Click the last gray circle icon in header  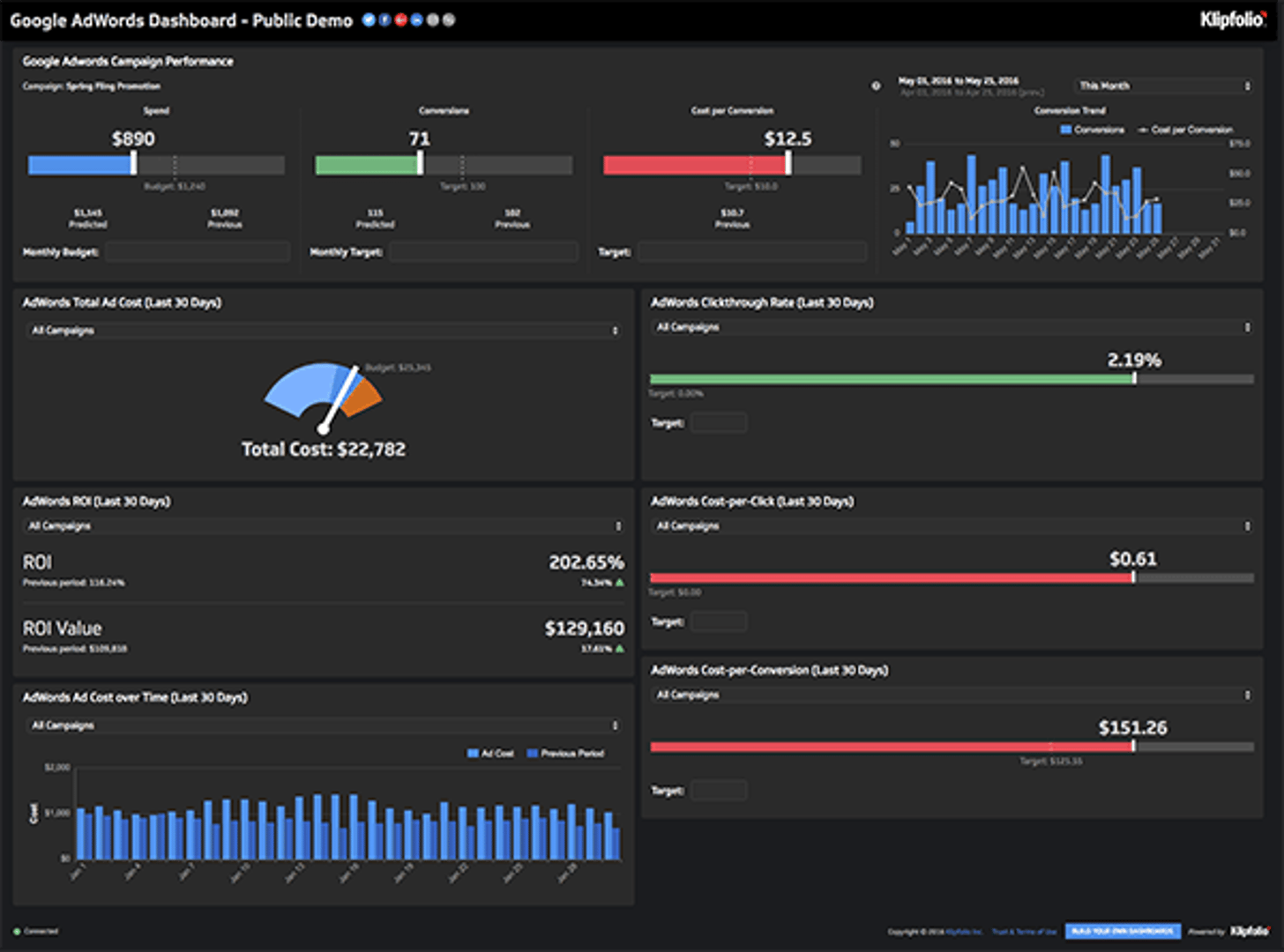[449, 19]
